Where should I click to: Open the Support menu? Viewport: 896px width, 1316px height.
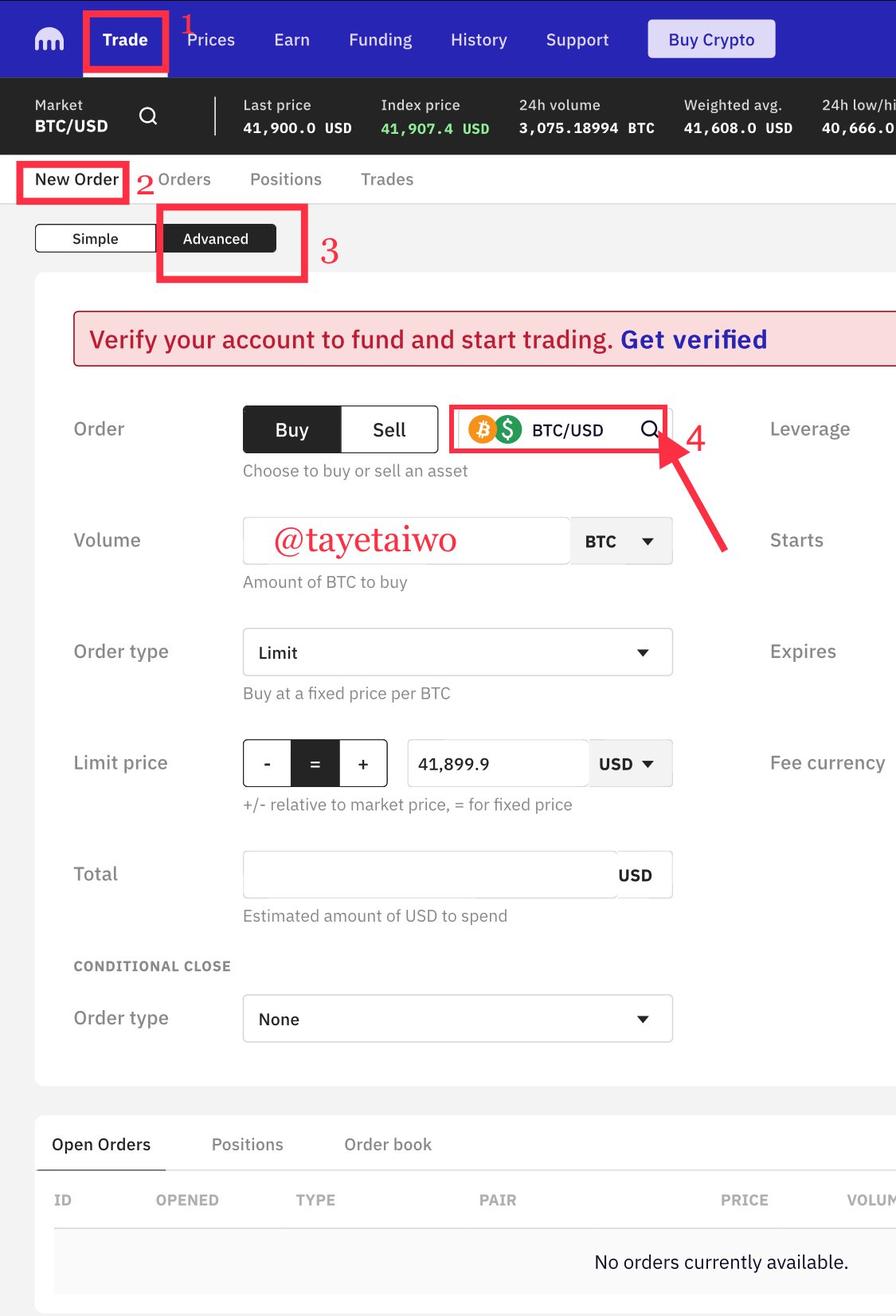[x=577, y=40]
